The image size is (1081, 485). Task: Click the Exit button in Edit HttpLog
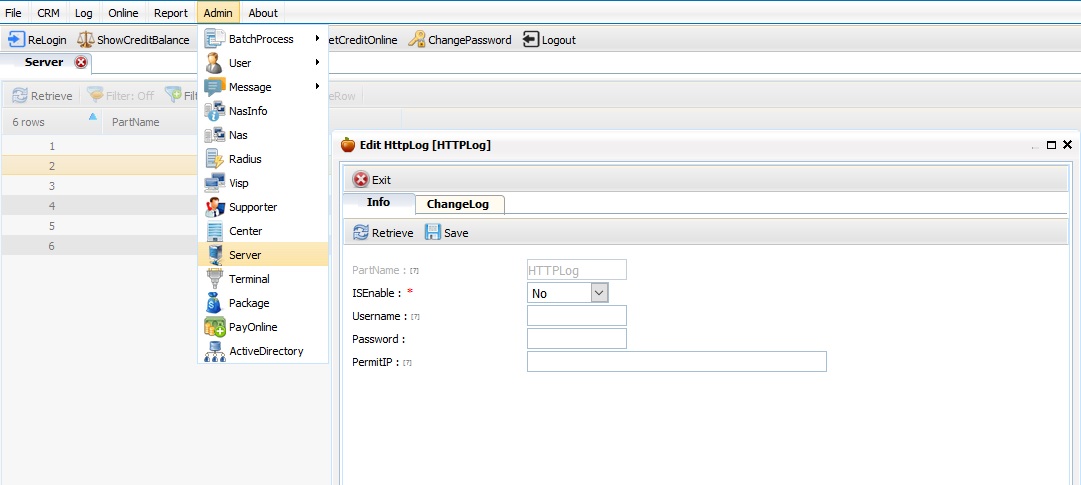pyautogui.click(x=372, y=180)
